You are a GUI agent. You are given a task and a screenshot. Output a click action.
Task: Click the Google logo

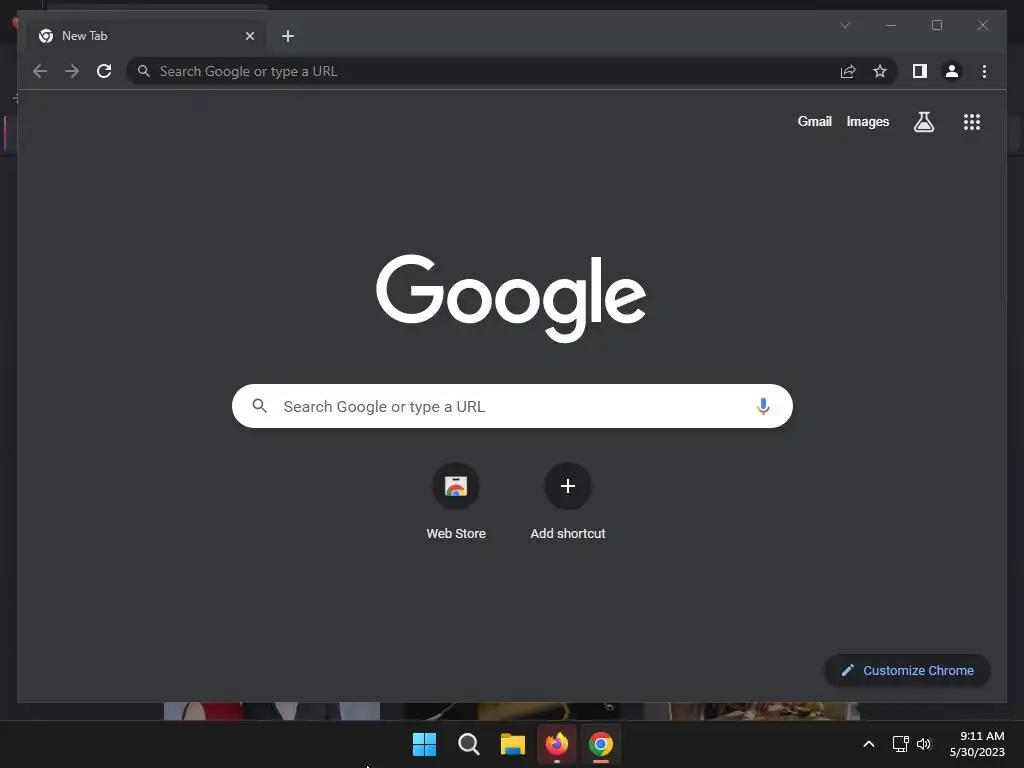pyautogui.click(x=511, y=297)
